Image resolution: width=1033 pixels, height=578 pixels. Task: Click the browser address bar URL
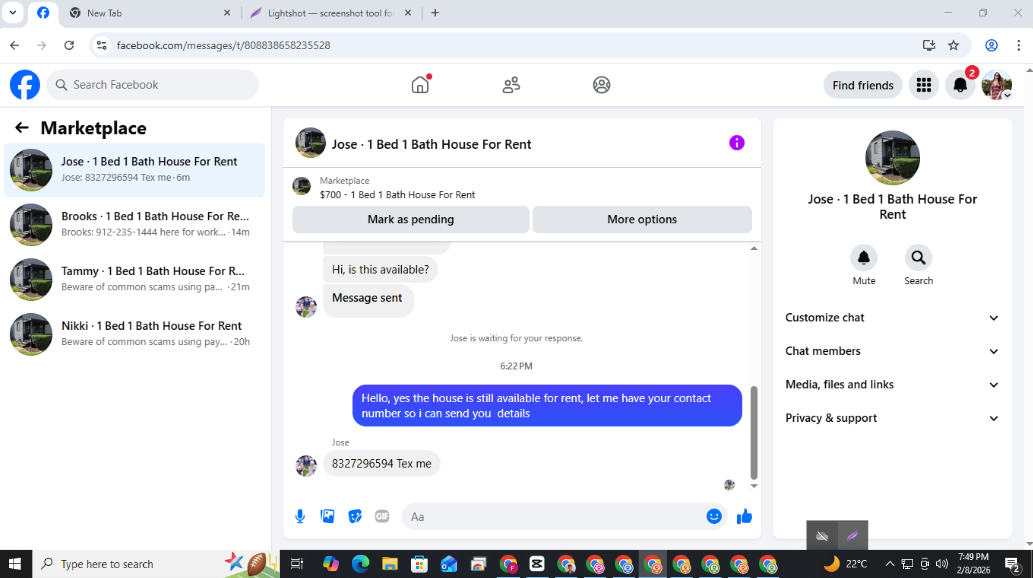(x=224, y=45)
